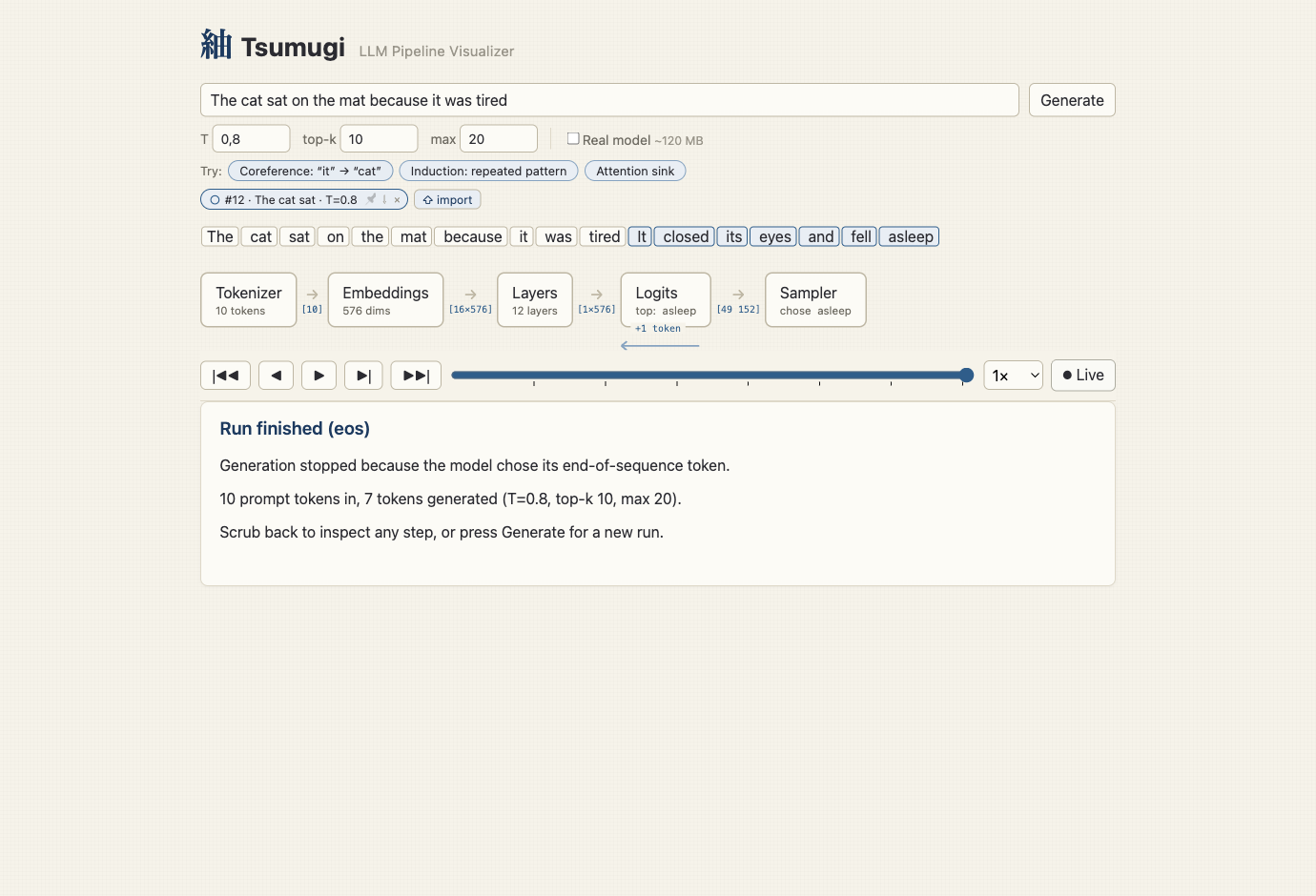The height and width of the screenshot is (896, 1316).
Task: Jump to the first step
Action: [x=225, y=376]
